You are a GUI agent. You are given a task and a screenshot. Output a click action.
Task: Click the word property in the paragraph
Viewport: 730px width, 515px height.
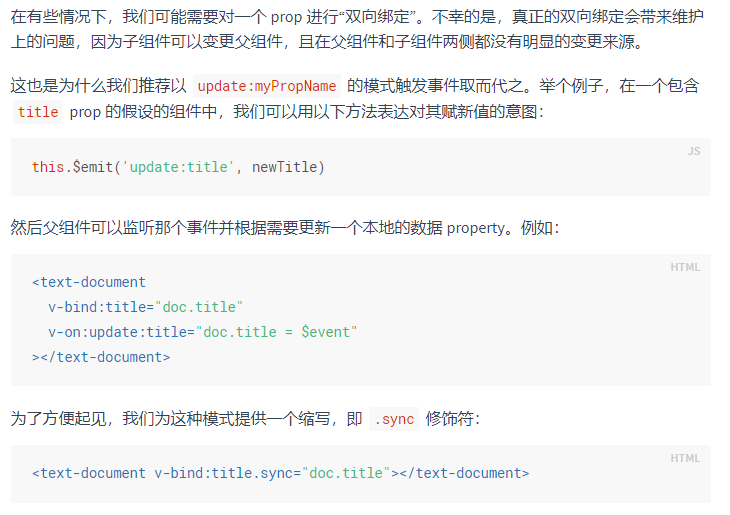[476, 228]
